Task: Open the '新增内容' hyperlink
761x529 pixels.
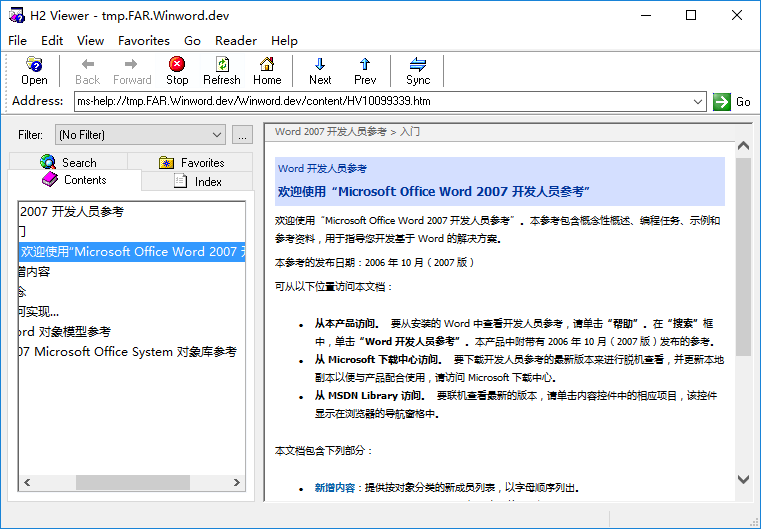Action: point(335,487)
